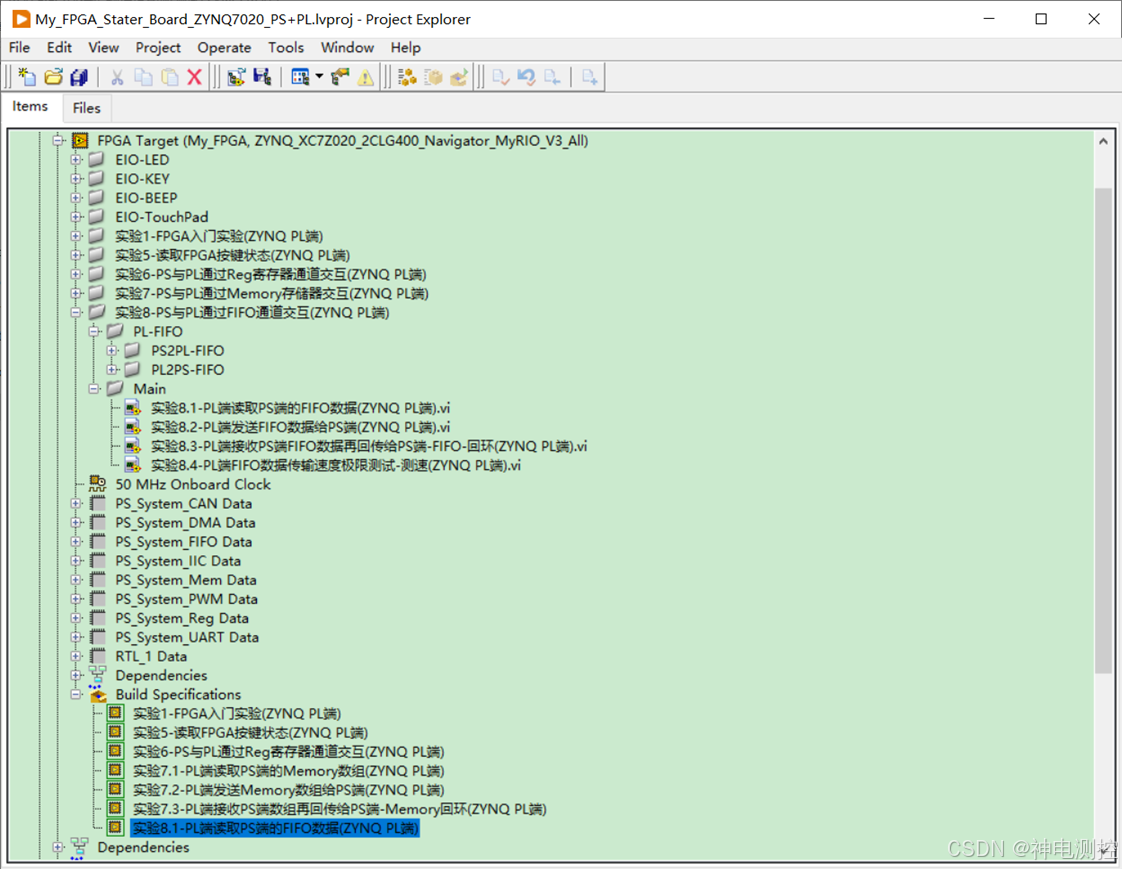The width and height of the screenshot is (1122, 869).
Task: Click the source control Undo Checkout icon
Action: pos(527,77)
